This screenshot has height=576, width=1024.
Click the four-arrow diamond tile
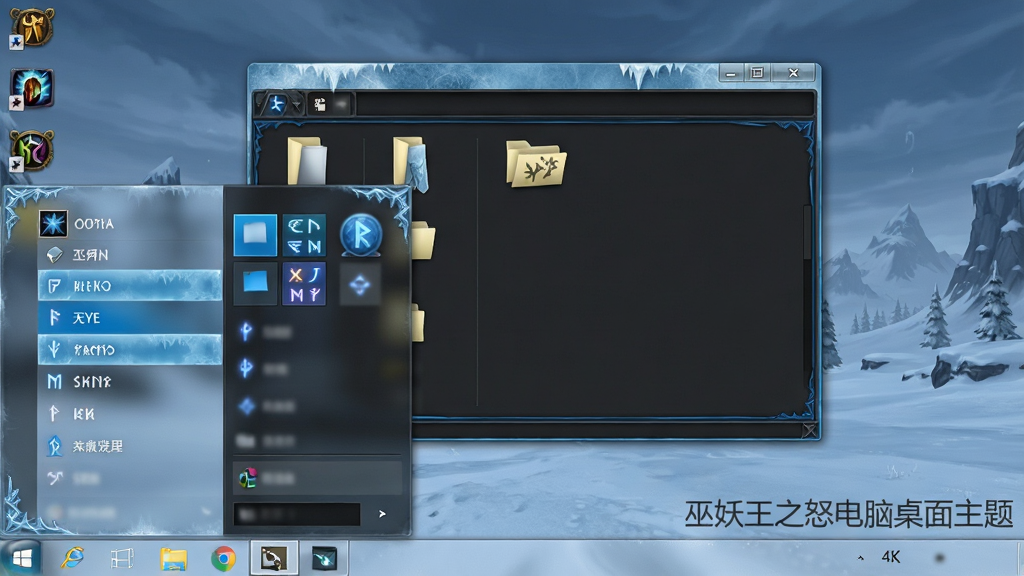(360, 284)
